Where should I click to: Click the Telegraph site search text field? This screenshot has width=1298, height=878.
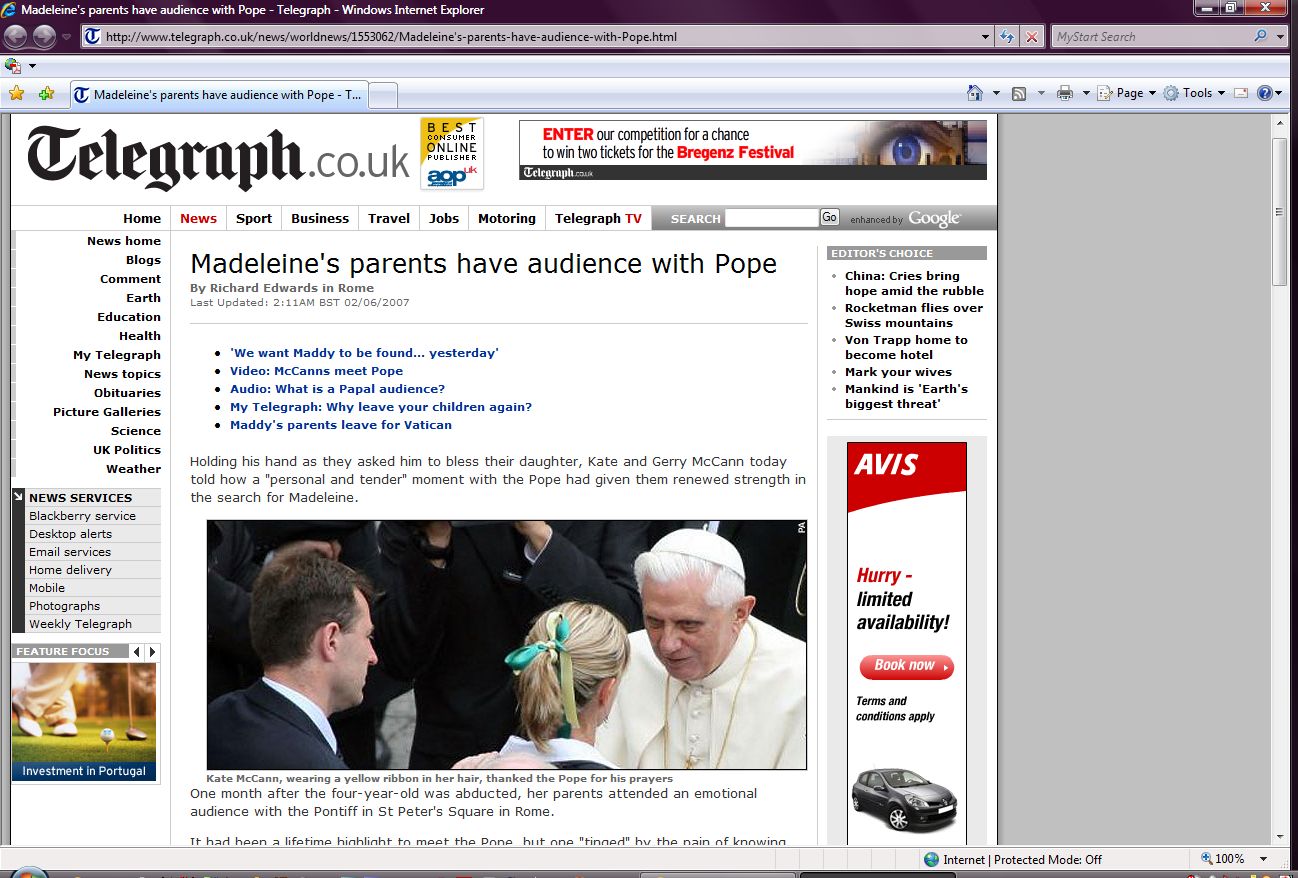[x=771, y=218]
